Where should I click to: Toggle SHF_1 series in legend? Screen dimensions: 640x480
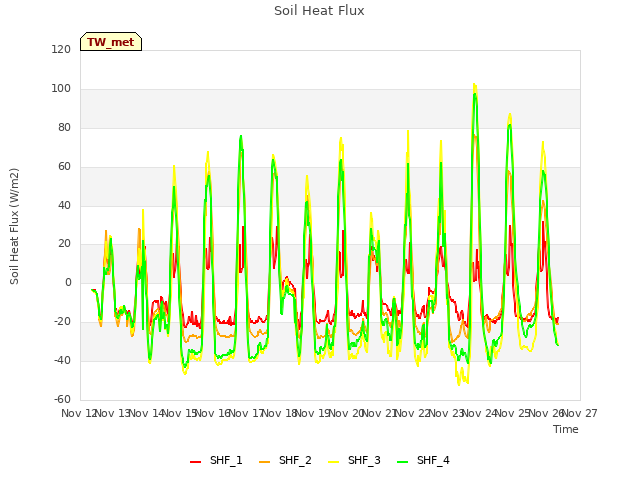216,460
